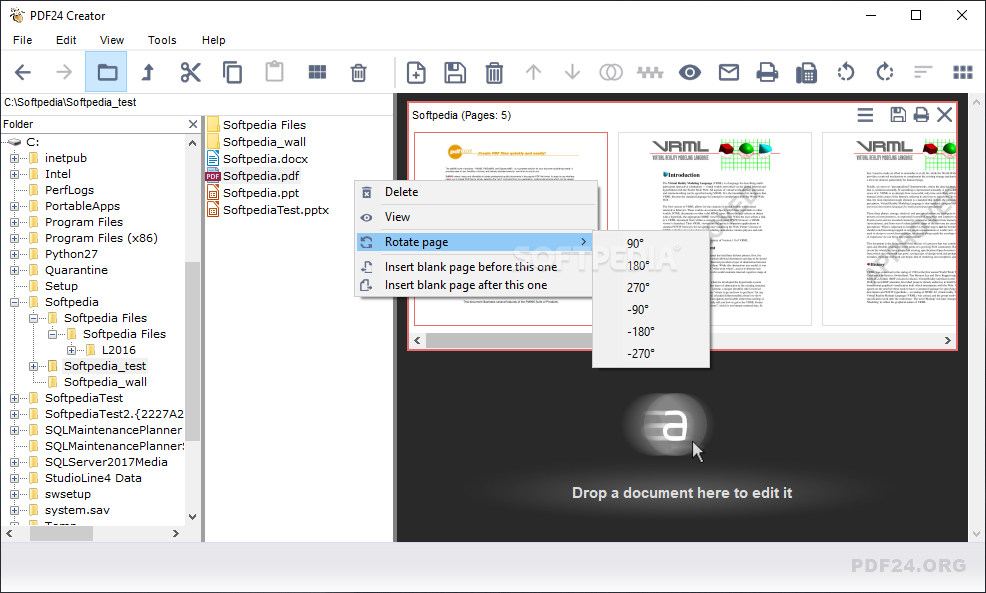Image resolution: width=986 pixels, height=593 pixels.
Task: Delete document with editor toolbar trash icon
Action: (494, 73)
